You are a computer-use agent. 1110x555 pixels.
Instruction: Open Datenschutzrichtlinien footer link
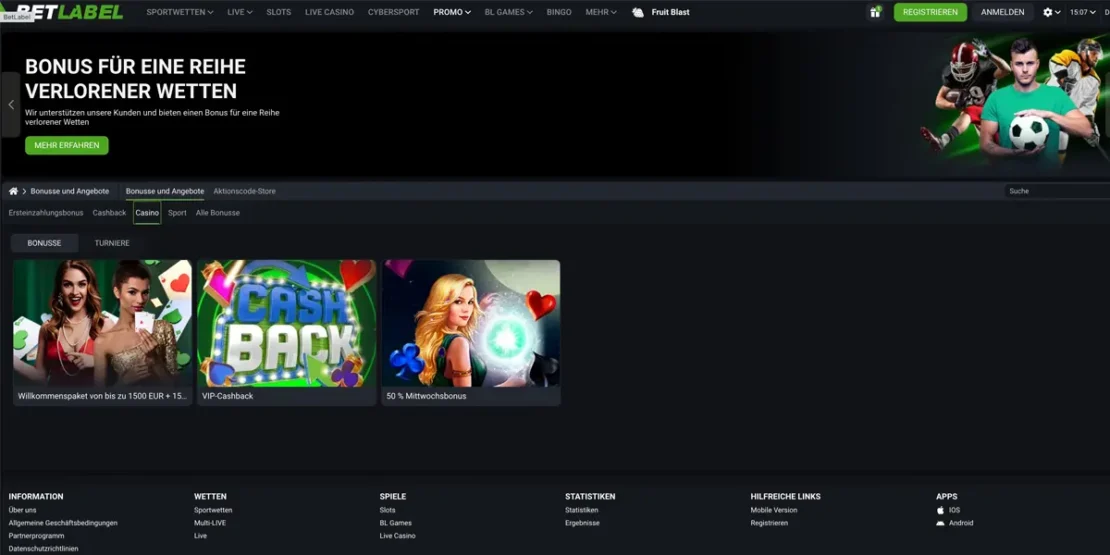point(43,549)
